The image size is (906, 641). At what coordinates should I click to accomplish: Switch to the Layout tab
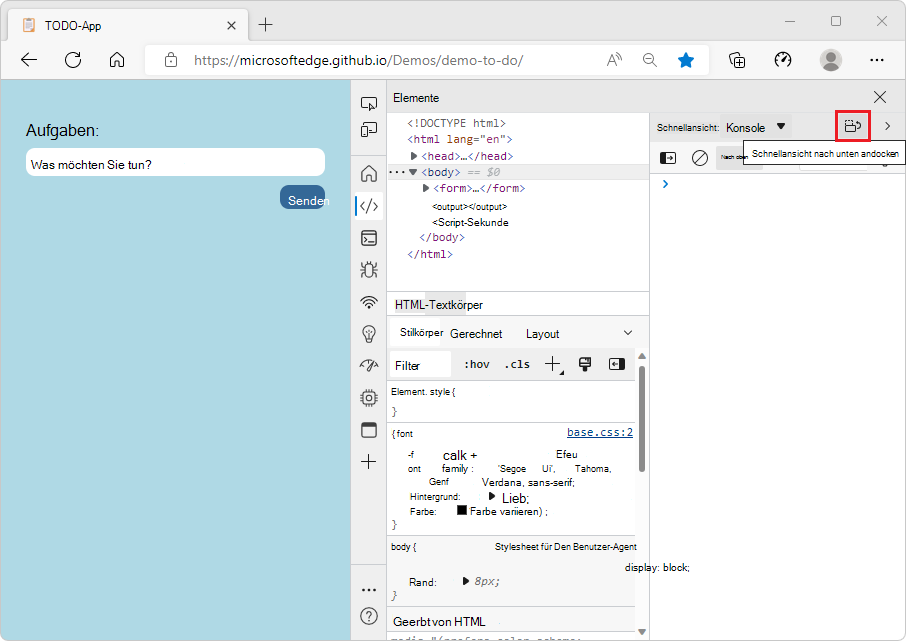pos(542,334)
